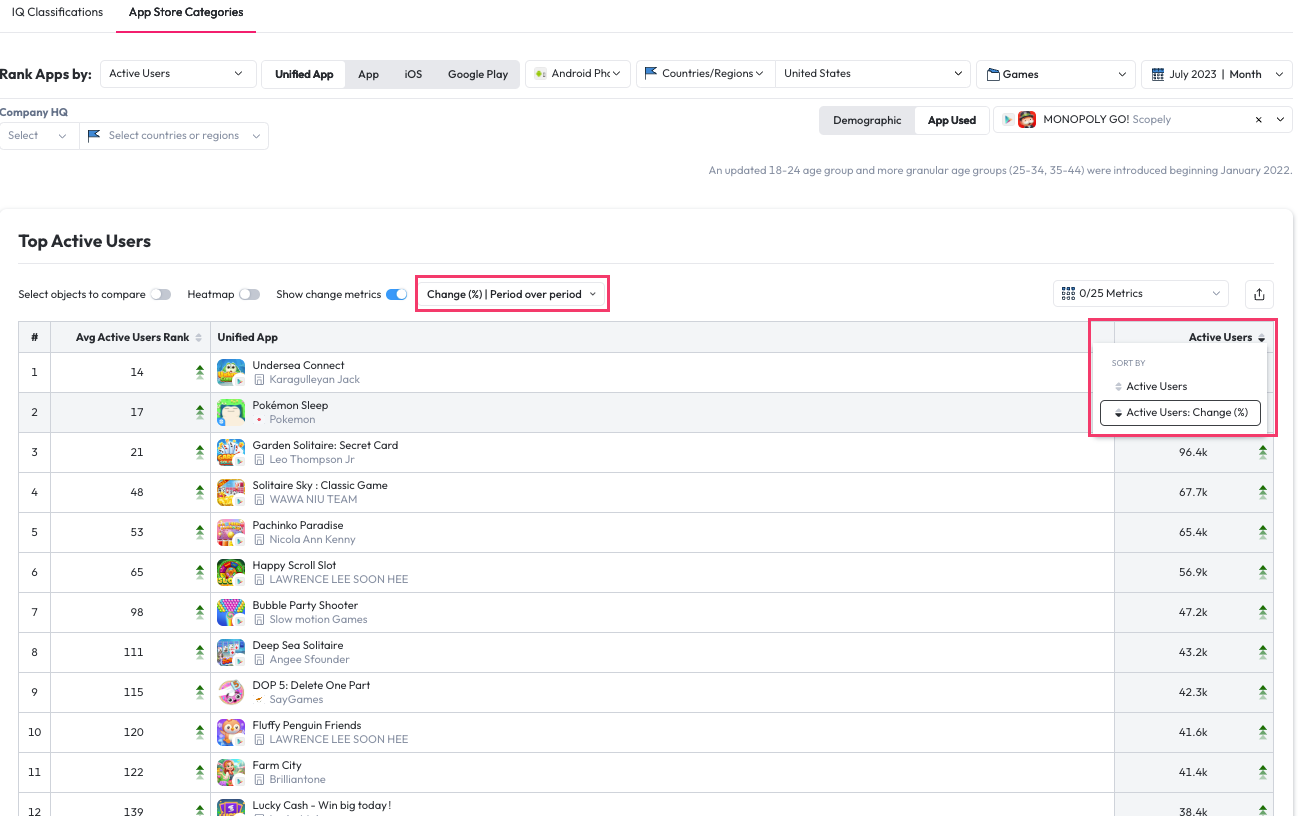Click Garden Solitaire: Secret Card app icon

[231, 452]
